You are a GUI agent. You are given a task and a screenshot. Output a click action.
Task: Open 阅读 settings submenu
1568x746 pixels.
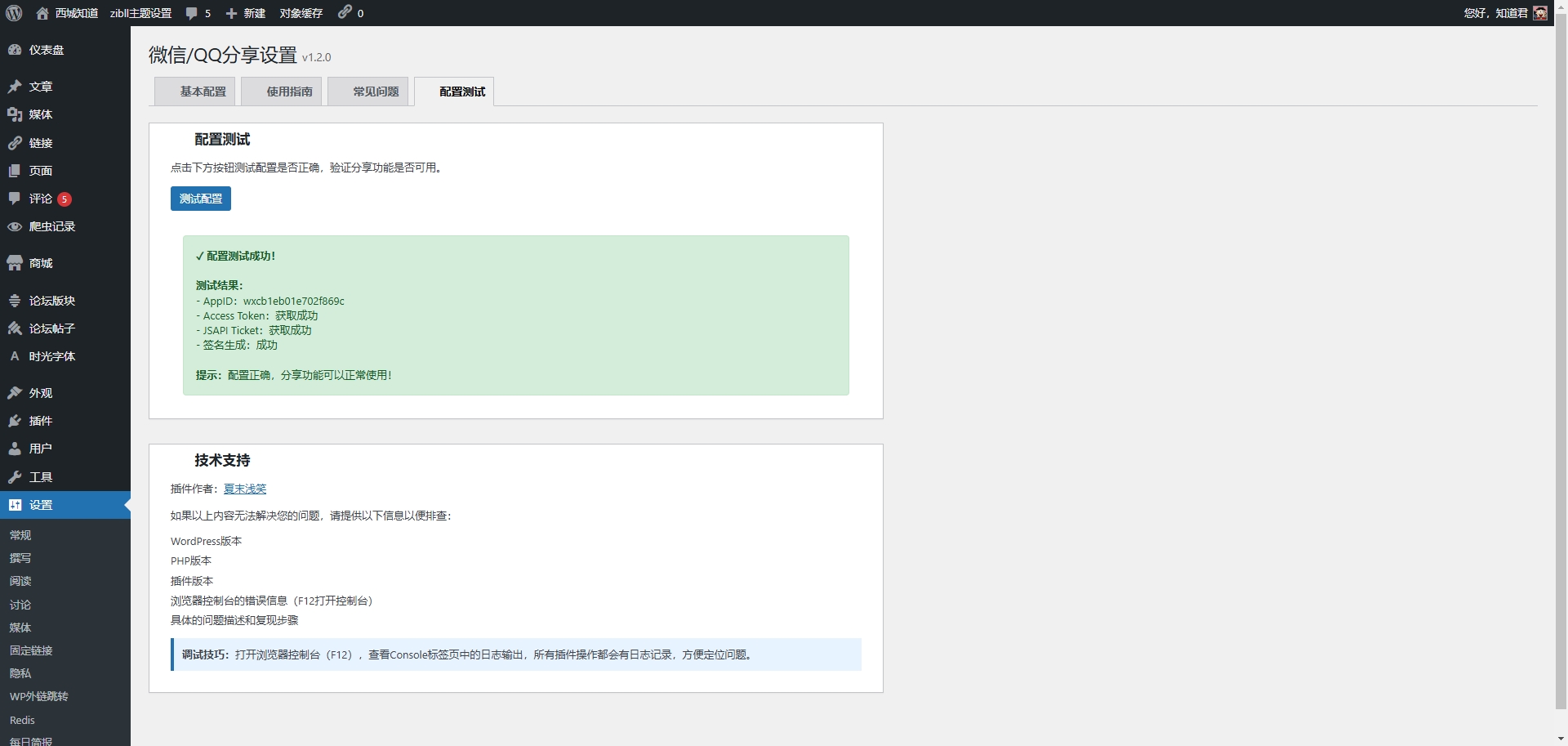tap(20, 581)
